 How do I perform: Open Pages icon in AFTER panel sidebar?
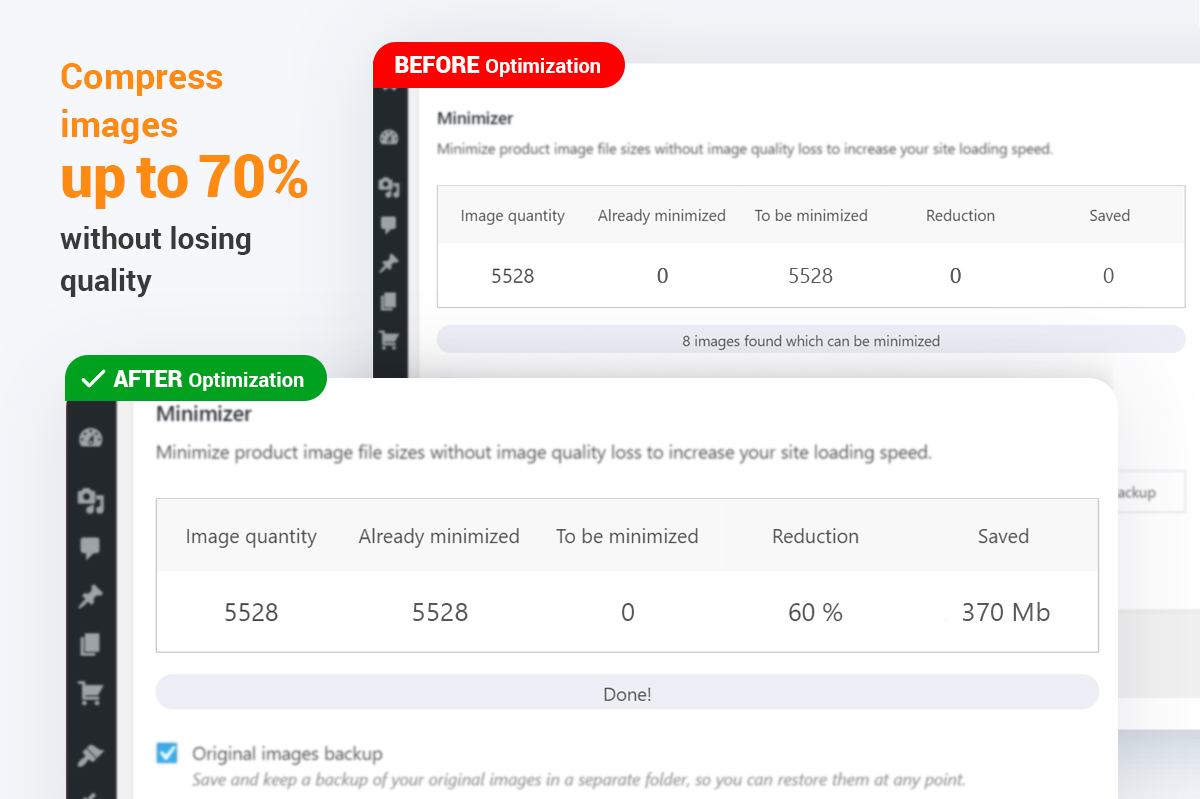click(91, 645)
